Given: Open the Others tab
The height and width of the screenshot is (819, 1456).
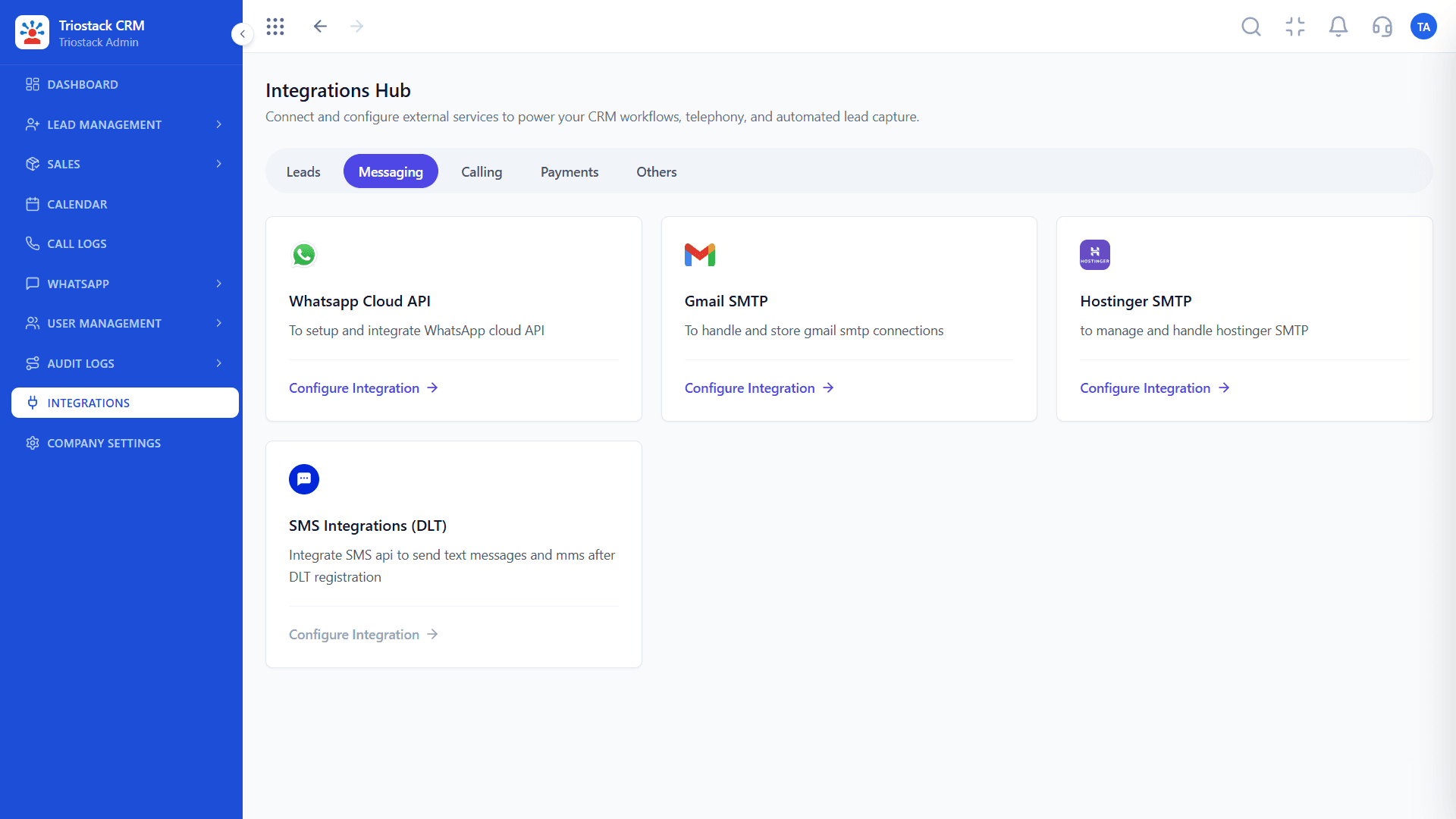Looking at the screenshot, I should pyautogui.click(x=657, y=171).
